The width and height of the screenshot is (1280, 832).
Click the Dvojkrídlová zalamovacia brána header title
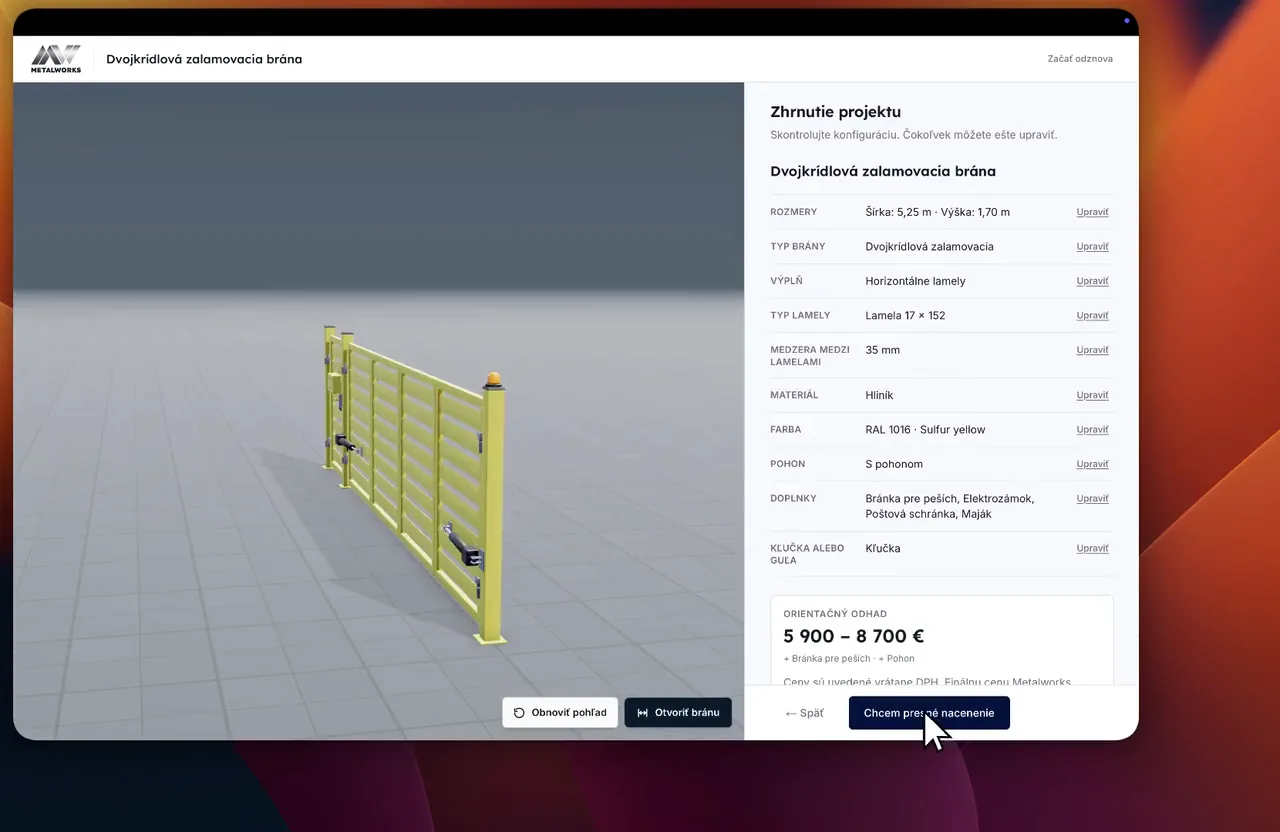204,59
